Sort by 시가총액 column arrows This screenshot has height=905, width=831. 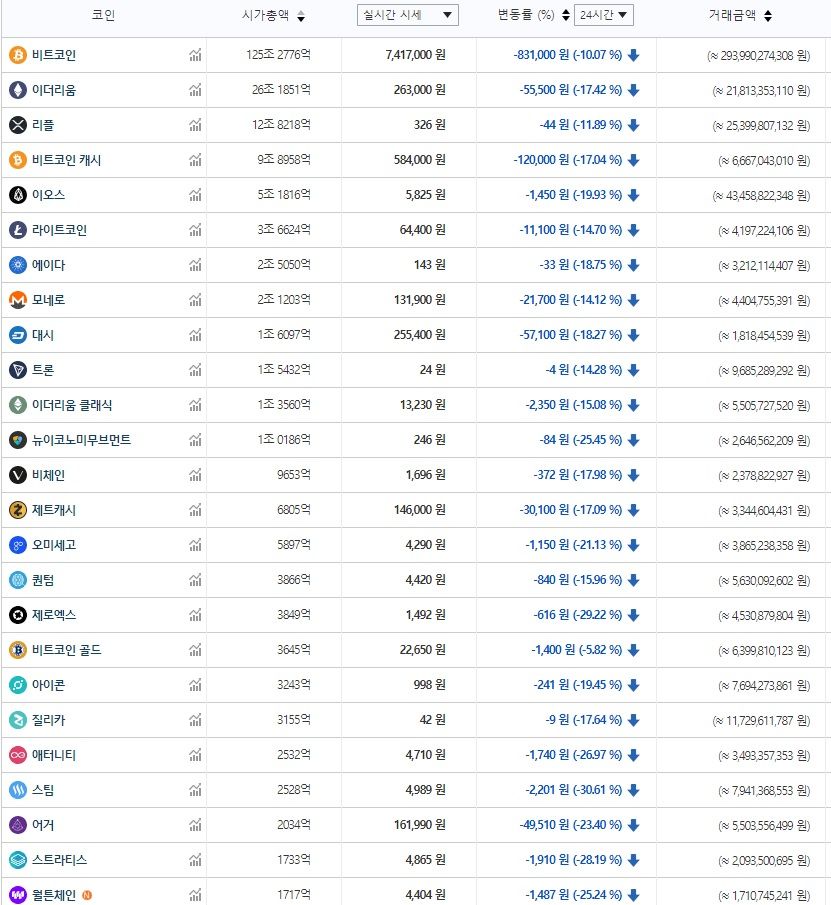pyautogui.click(x=301, y=16)
